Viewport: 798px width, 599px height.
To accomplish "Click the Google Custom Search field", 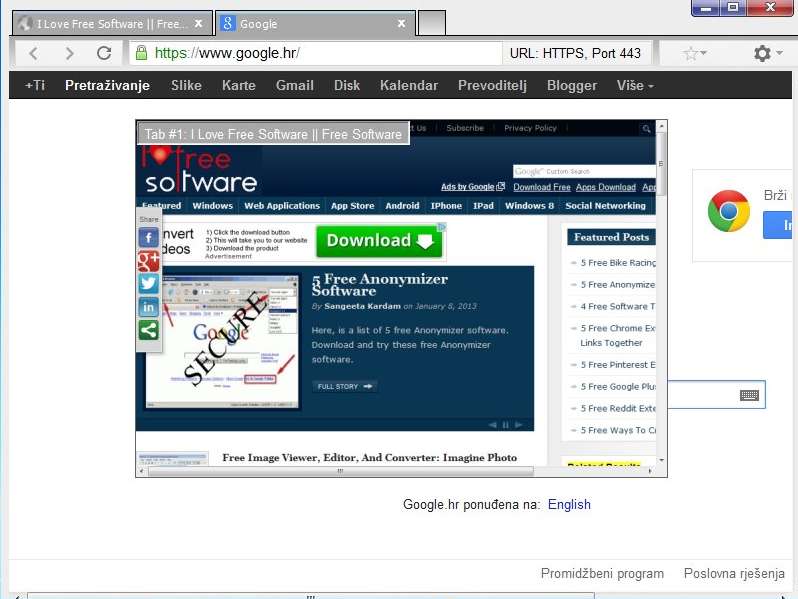I will click(584, 172).
